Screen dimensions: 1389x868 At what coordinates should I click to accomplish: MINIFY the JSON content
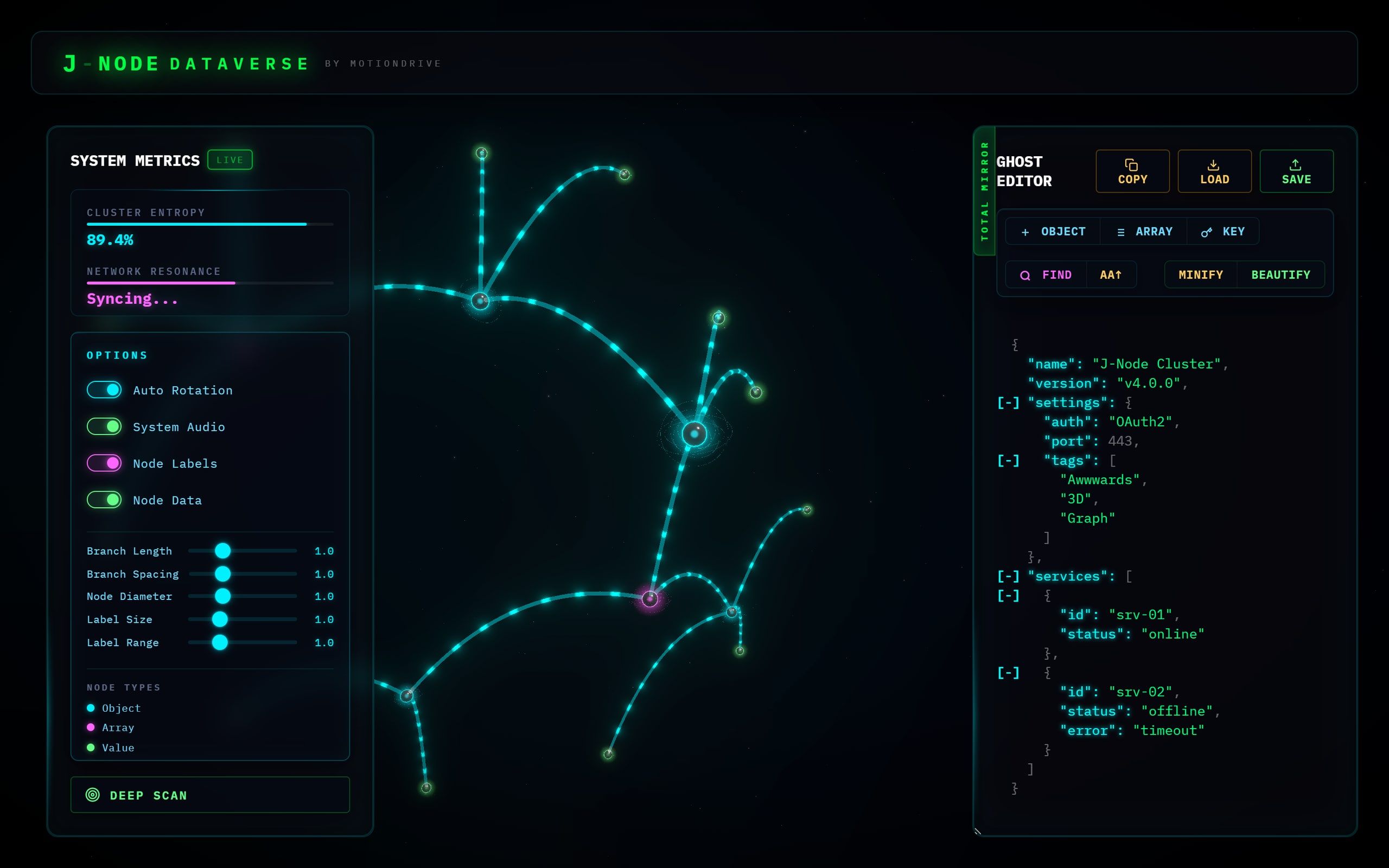1200,275
